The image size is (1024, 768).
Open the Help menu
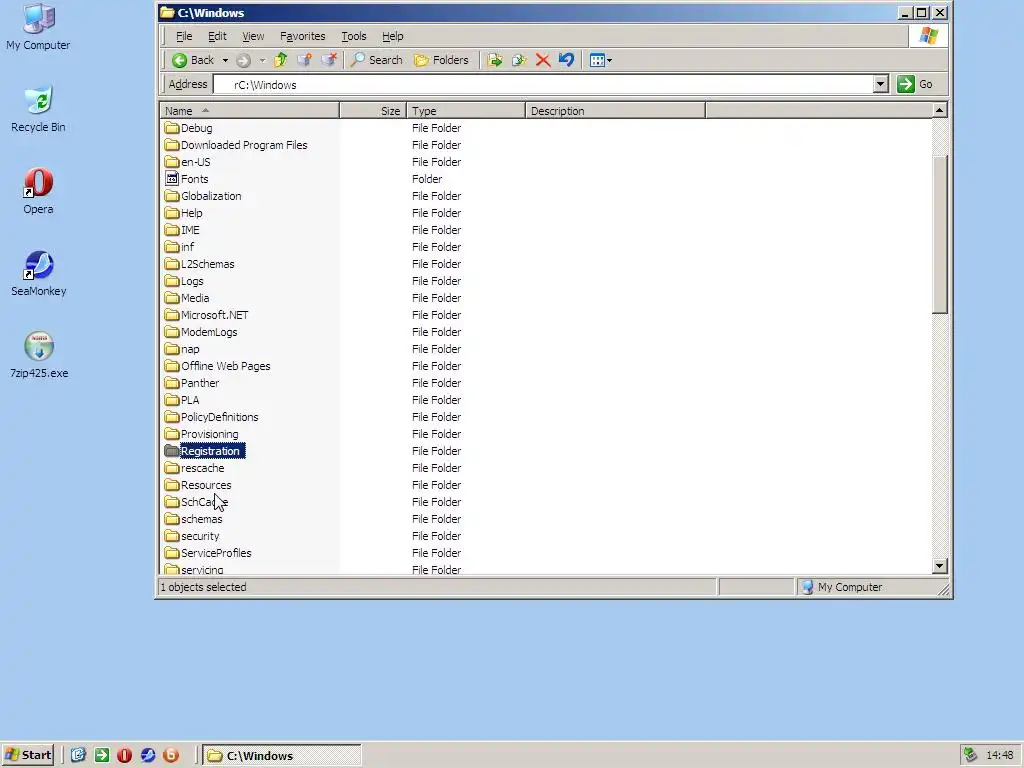coord(392,37)
